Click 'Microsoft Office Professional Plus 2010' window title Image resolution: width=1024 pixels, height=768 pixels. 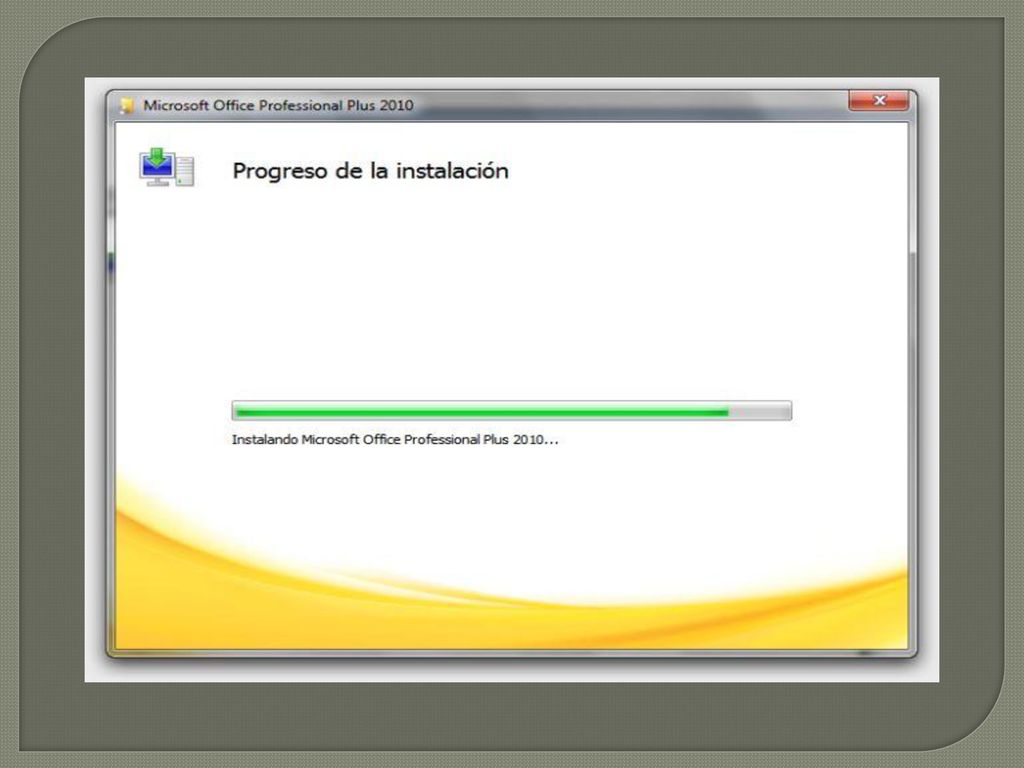[x=278, y=105]
